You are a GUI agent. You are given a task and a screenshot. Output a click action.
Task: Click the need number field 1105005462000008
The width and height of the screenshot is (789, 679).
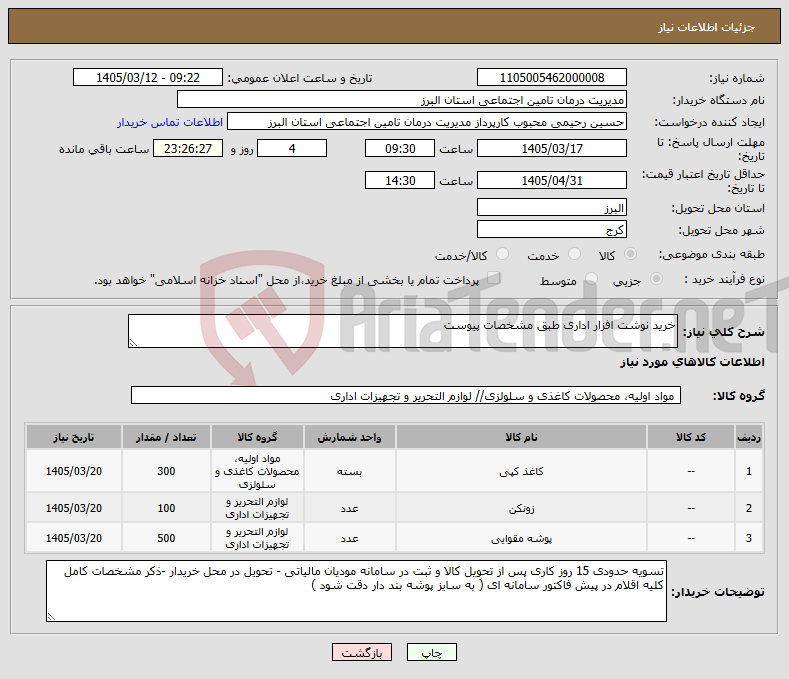tap(551, 78)
